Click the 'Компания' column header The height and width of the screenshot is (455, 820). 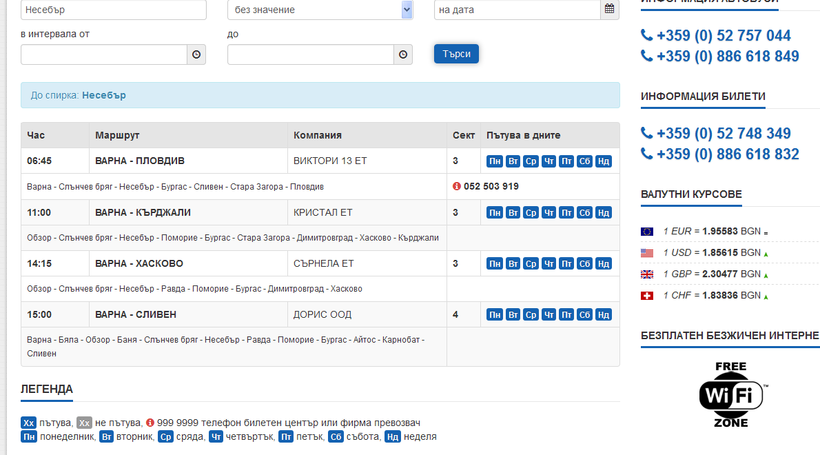point(317,135)
